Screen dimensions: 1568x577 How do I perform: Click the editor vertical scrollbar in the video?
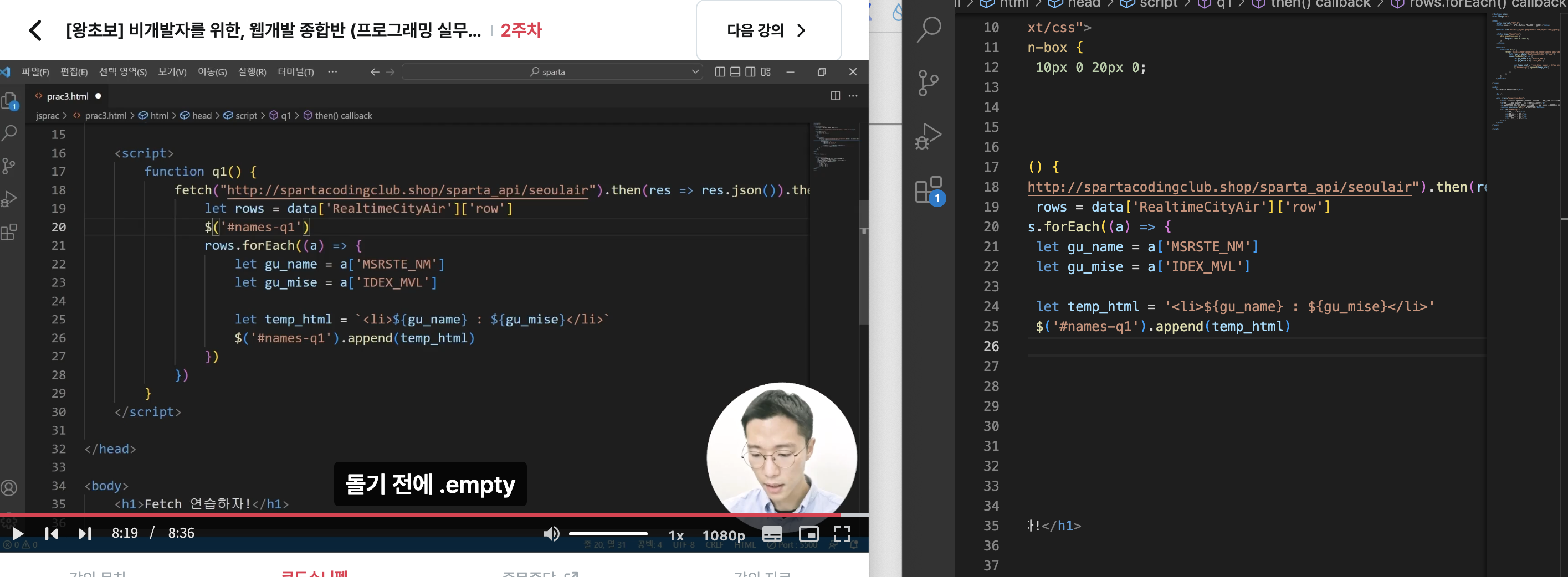pos(863,262)
